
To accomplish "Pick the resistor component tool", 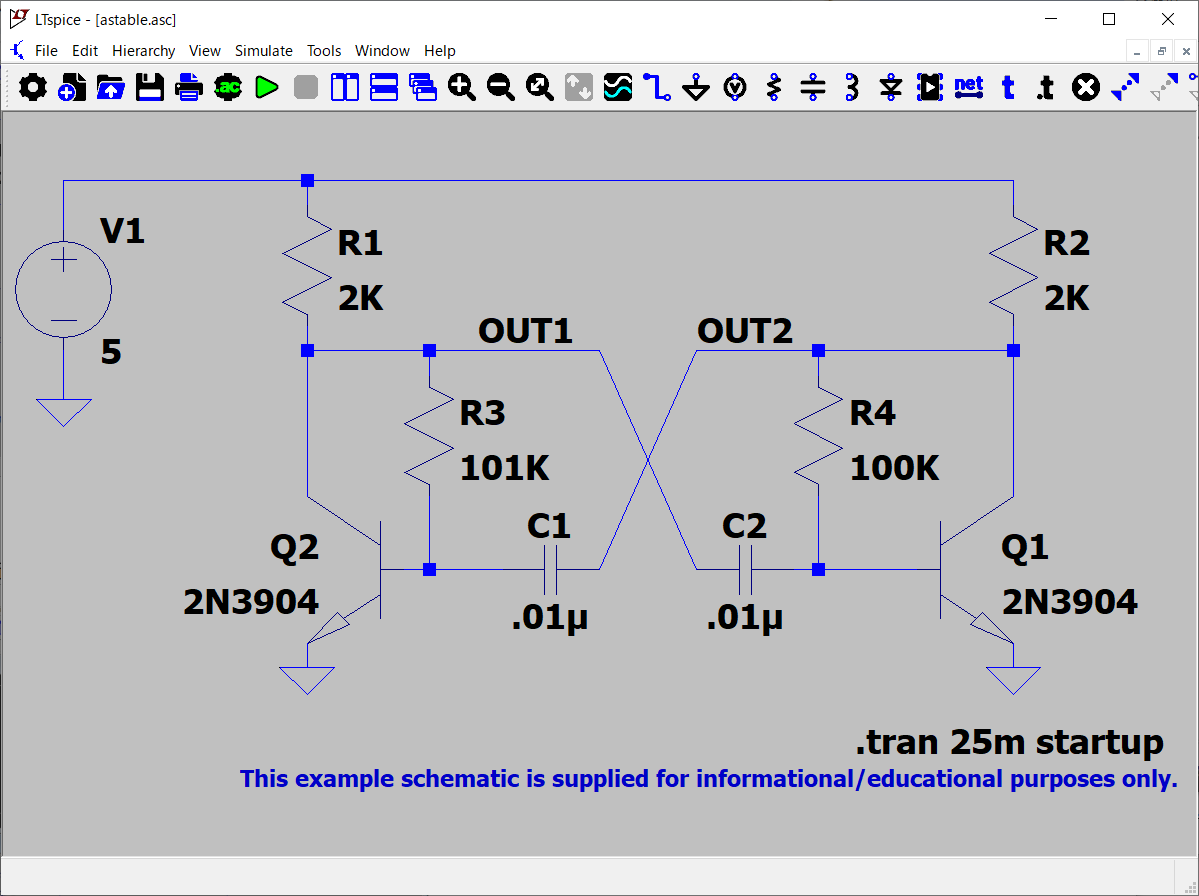I will 774,88.
